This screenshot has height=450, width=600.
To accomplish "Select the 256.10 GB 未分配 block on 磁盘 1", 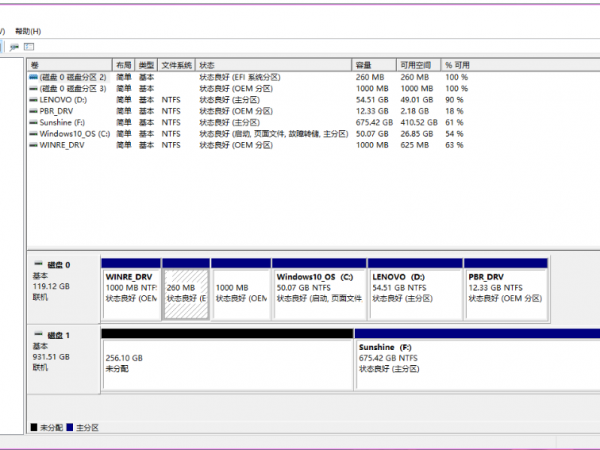I will point(226,364).
